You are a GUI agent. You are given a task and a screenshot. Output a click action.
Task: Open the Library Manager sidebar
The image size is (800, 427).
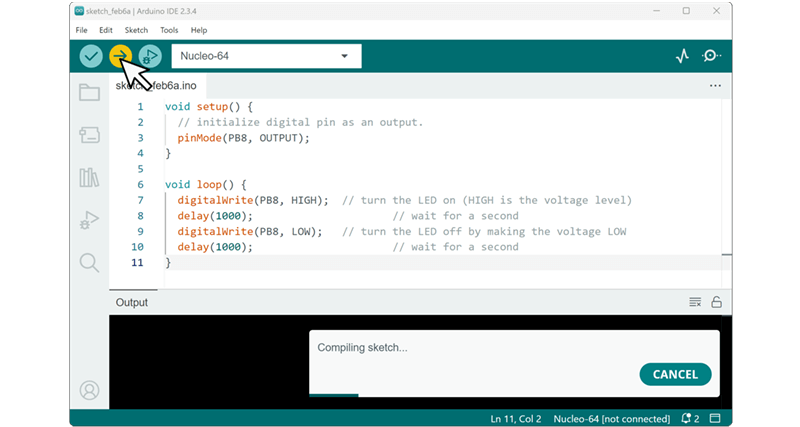point(89,178)
